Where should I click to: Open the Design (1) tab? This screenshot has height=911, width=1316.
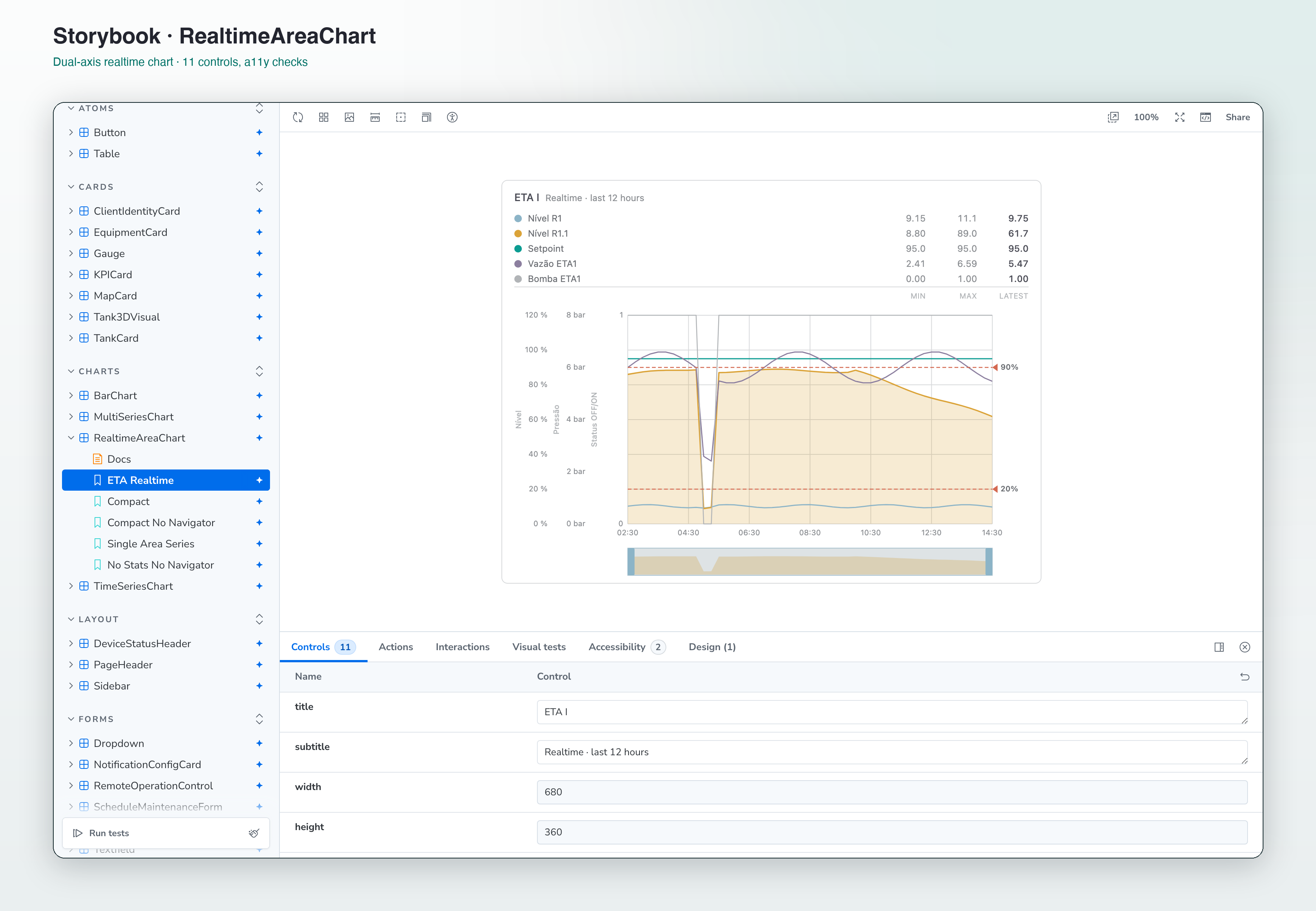(x=712, y=647)
